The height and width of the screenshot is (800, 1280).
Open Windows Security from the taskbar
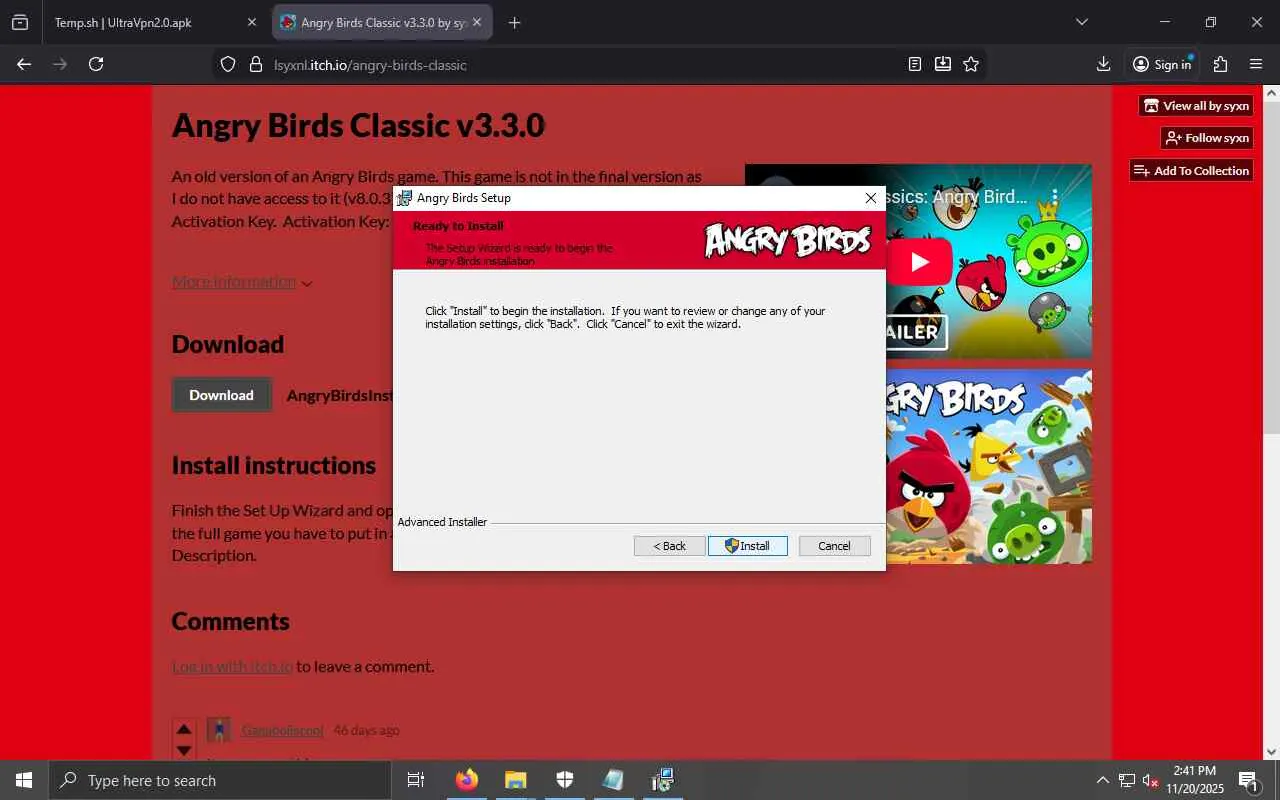564,780
